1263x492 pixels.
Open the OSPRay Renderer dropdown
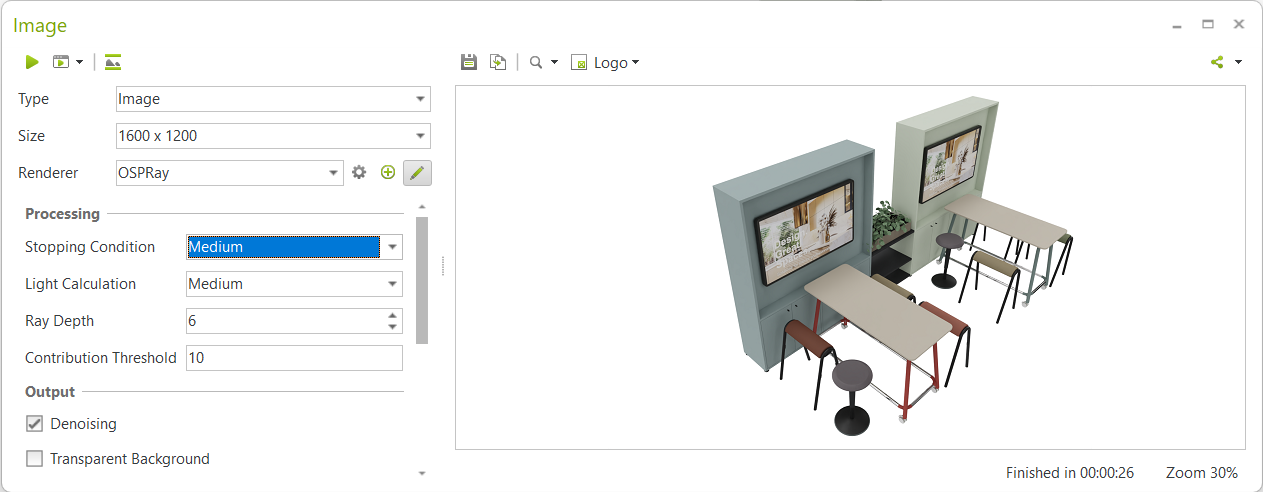[334, 173]
